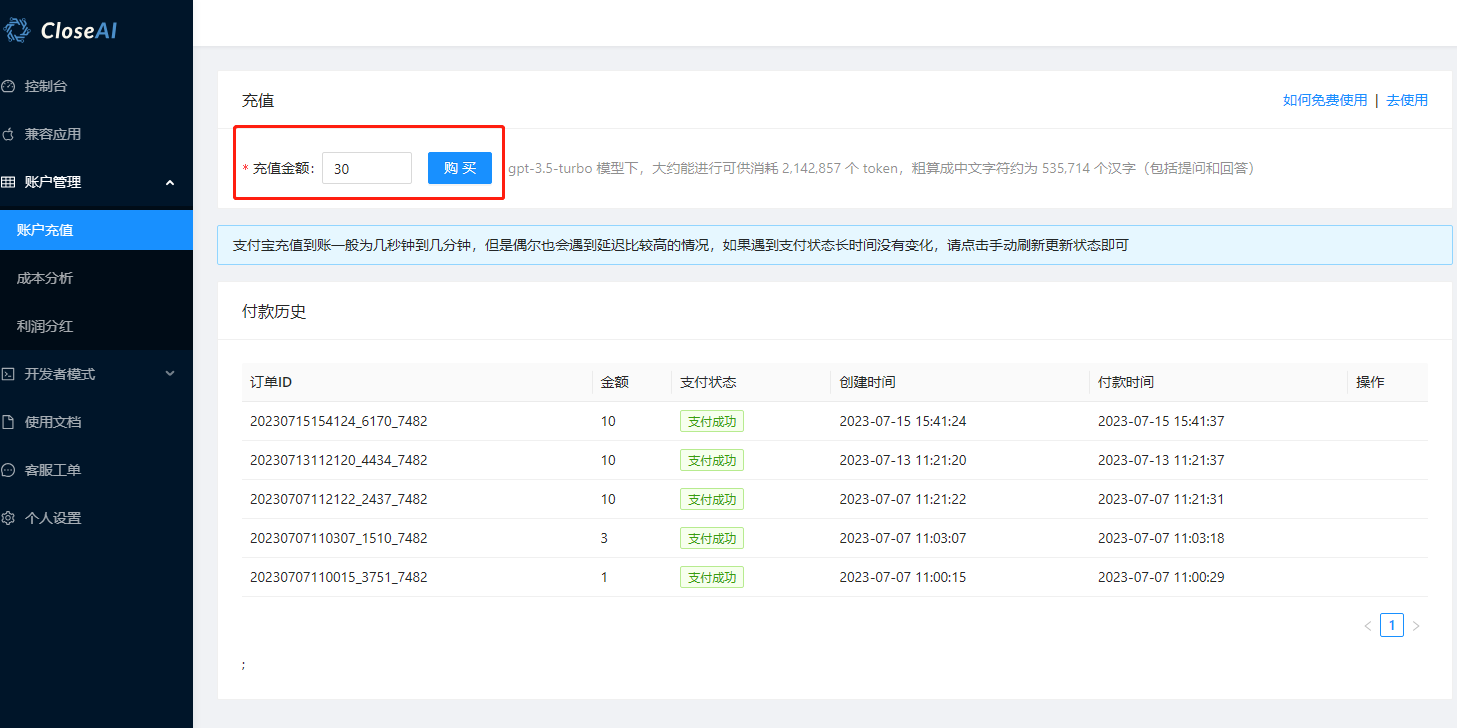Select order ID 20230713112120_4434_7482
1457x728 pixels.
(339, 460)
